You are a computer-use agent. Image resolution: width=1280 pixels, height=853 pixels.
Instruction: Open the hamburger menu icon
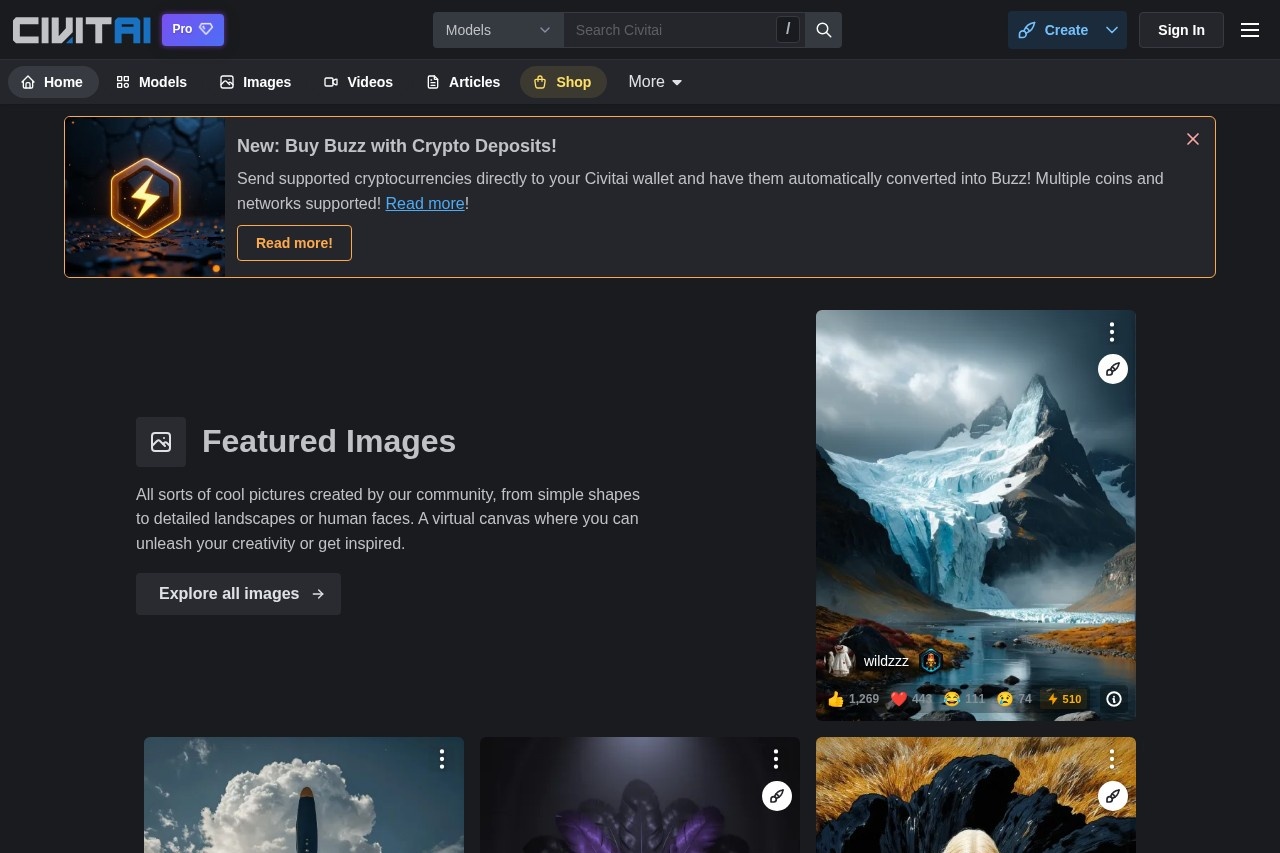(1250, 30)
